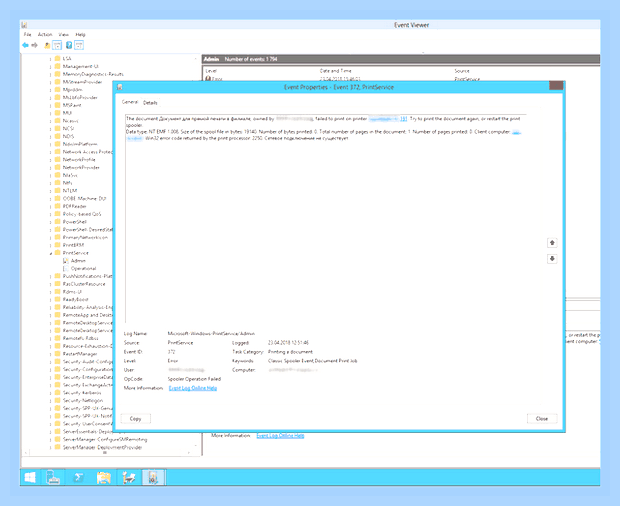Collapse the PrintService tree node
Viewport: 620px width, 506px height.
(x=51, y=253)
